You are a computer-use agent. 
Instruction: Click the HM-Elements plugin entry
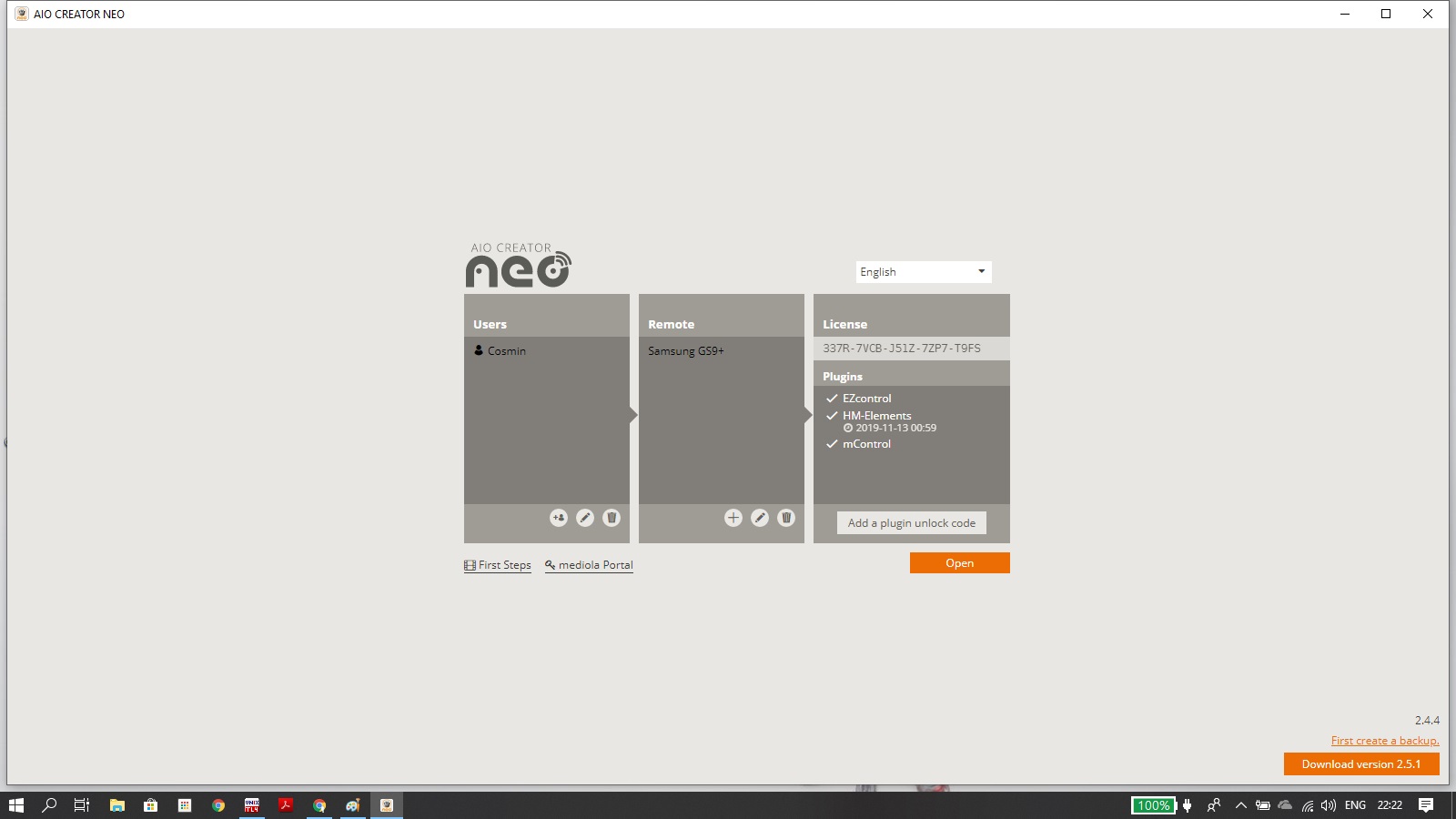pos(868,416)
